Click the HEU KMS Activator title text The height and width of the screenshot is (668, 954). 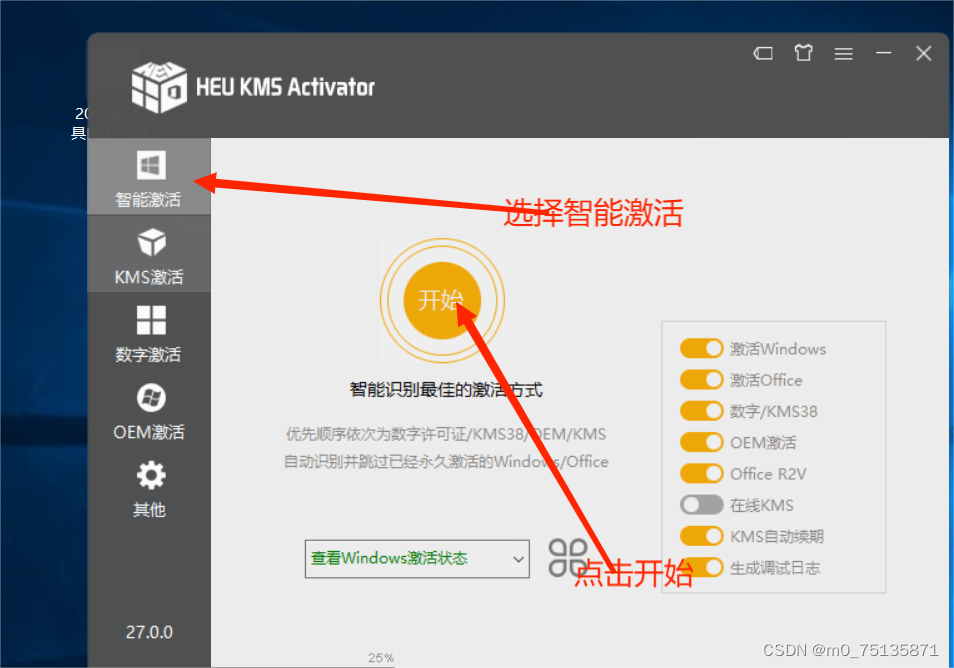(x=285, y=87)
